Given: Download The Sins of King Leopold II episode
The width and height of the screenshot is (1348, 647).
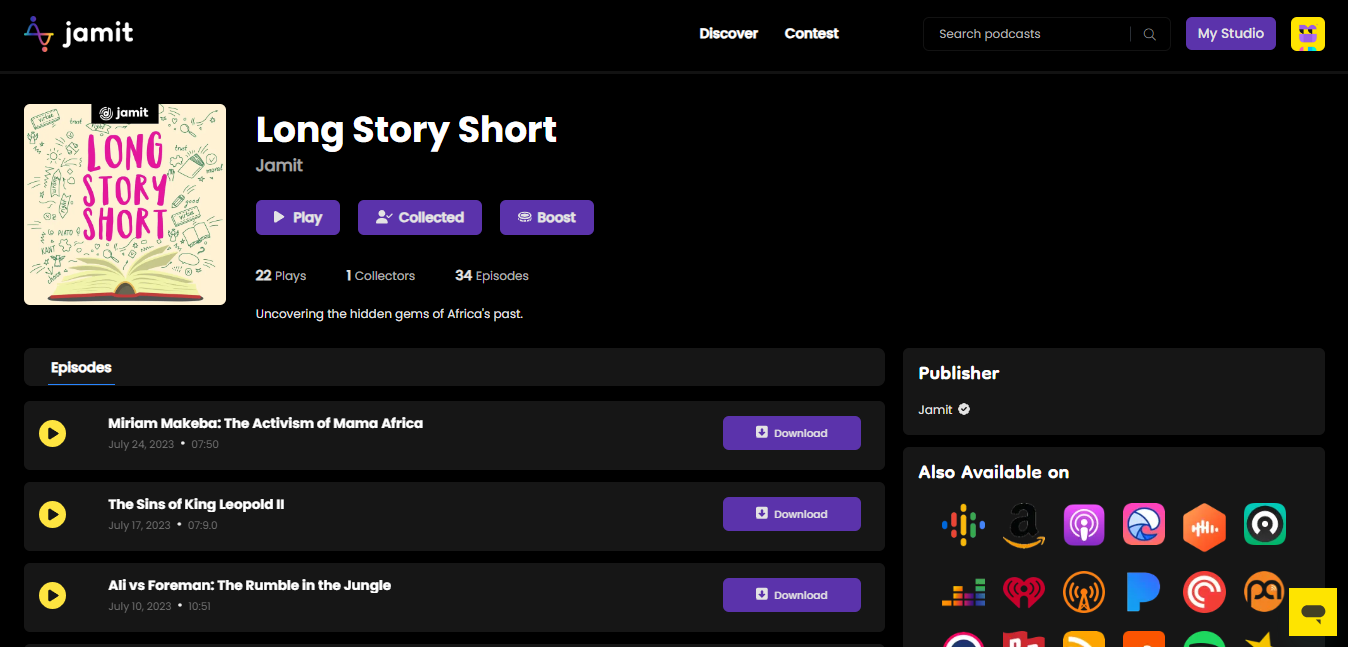Looking at the screenshot, I should pos(791,514).
